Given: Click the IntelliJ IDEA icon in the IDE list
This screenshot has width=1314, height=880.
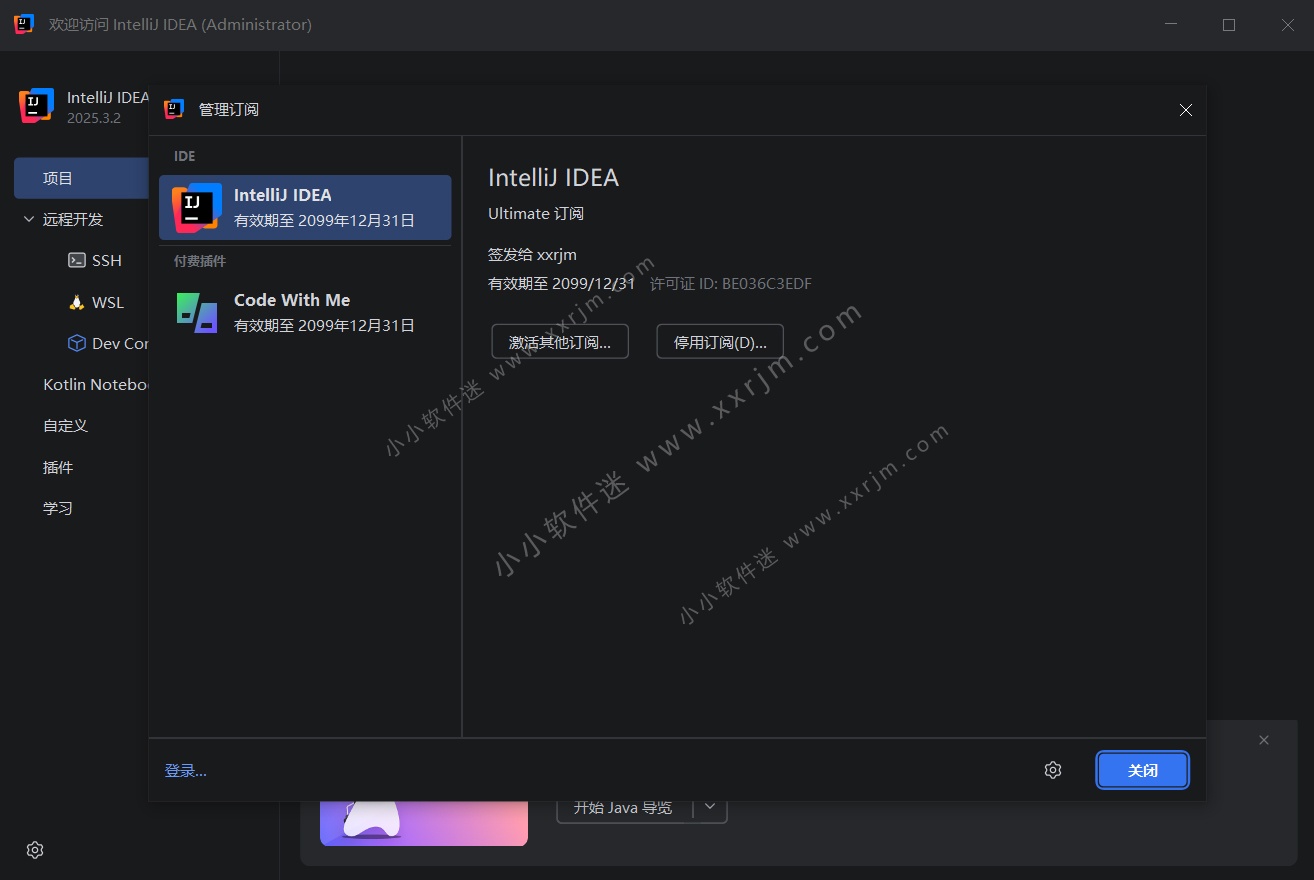Looking at the screenshot, I should [x=196, y=207].
